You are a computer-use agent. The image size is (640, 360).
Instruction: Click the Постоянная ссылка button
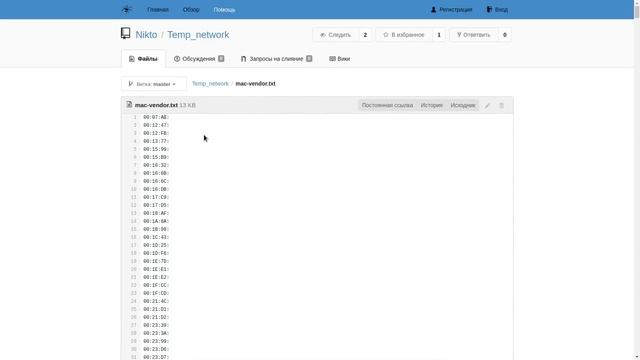[387, 105]
